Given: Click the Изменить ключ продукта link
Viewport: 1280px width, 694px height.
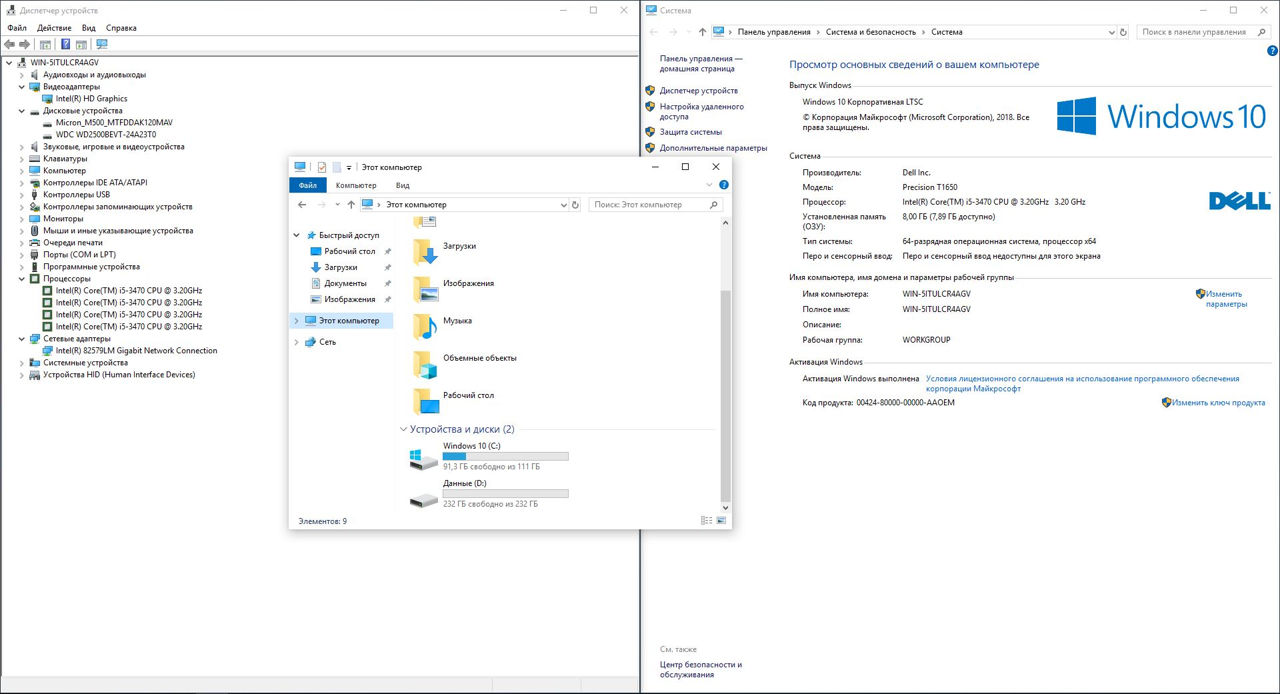Looking at the screenshot, I should click(x=1219, y=403).
